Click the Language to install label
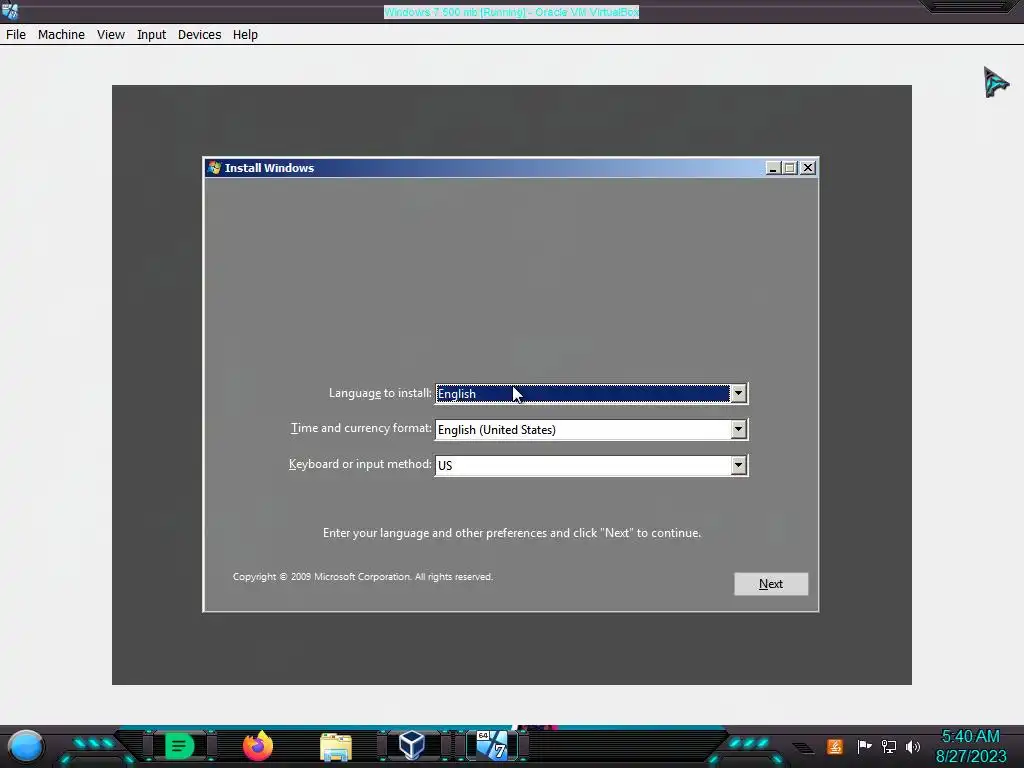 [380, 393]
